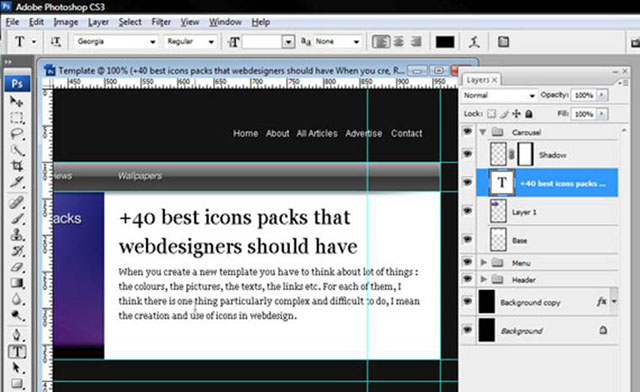Switch to the Layers tab

click(481, 80)
